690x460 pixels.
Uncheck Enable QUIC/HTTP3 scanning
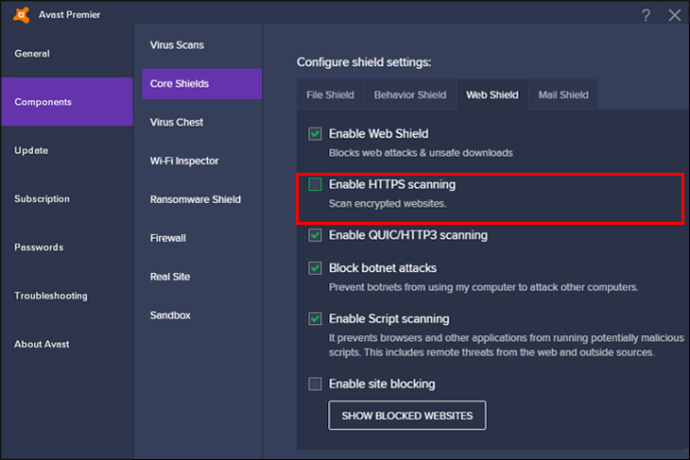tap(315, 235)
